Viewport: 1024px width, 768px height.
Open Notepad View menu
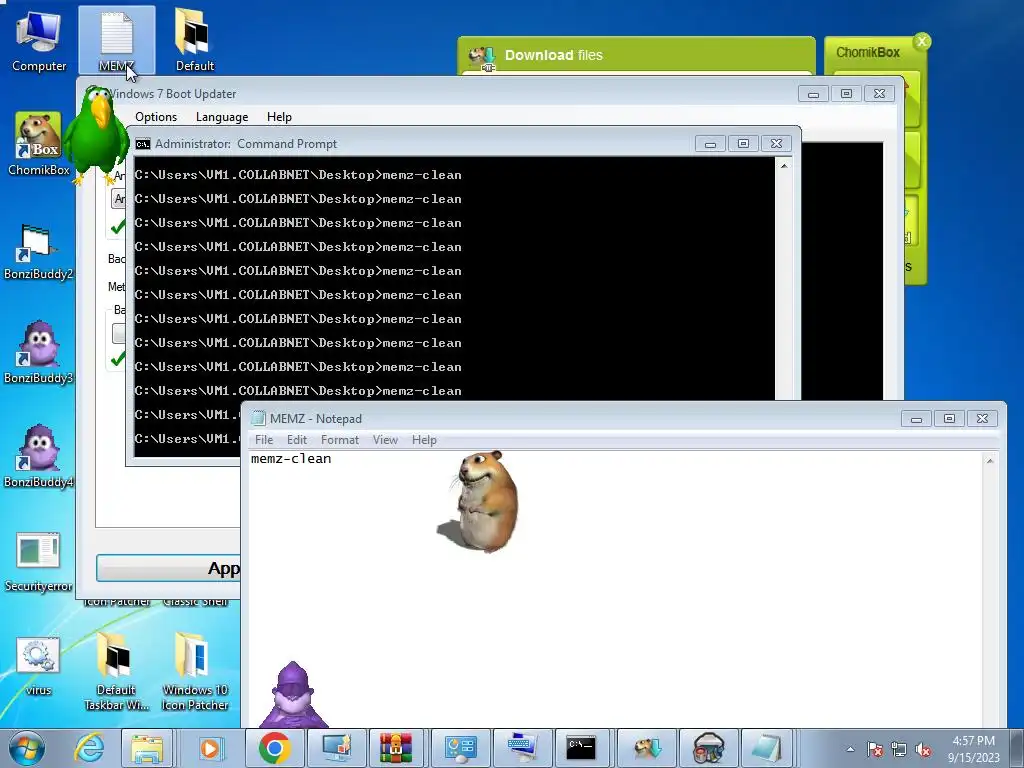(x=385, y=440)
